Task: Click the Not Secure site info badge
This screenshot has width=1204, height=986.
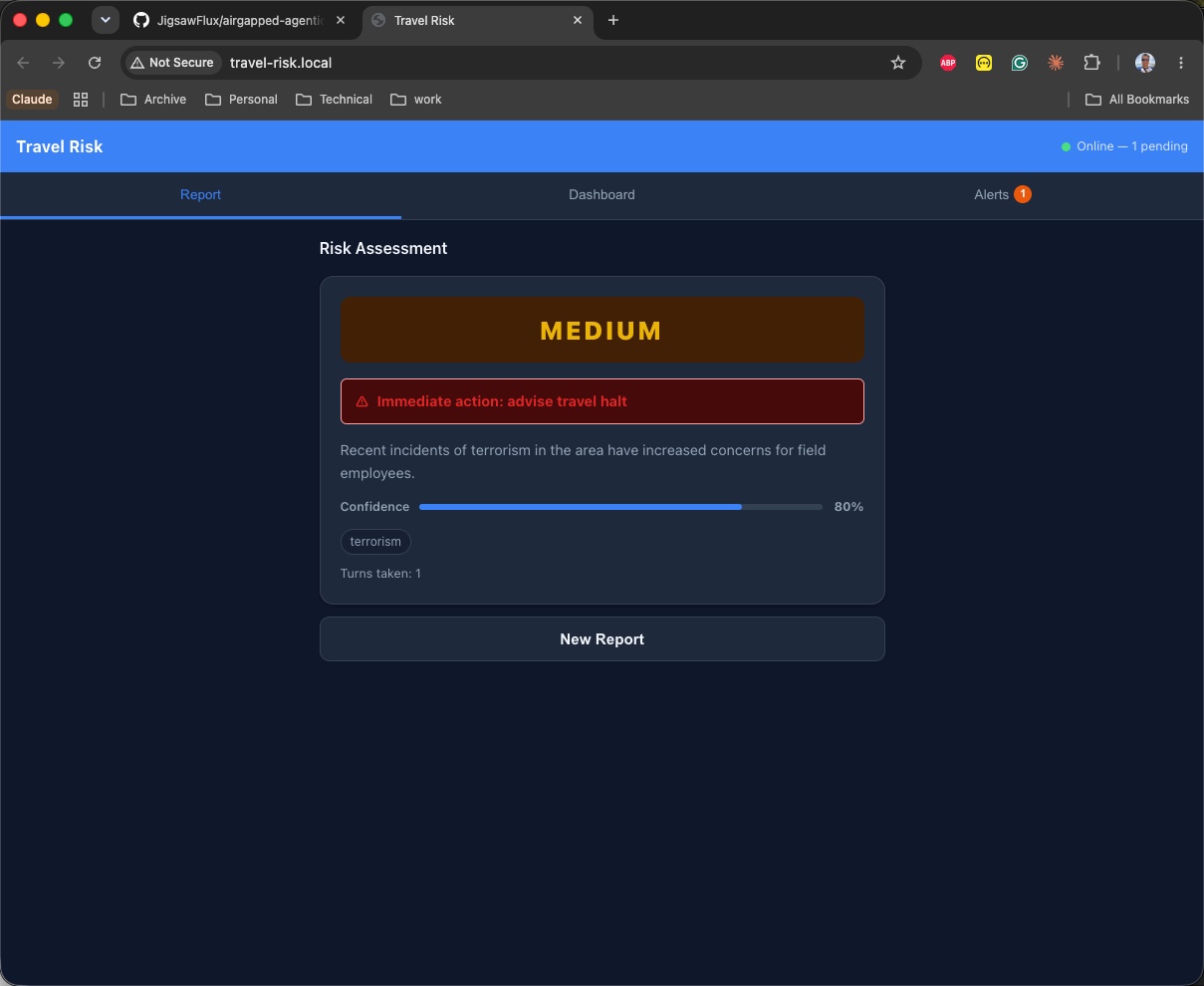Action: click(172, 63)
